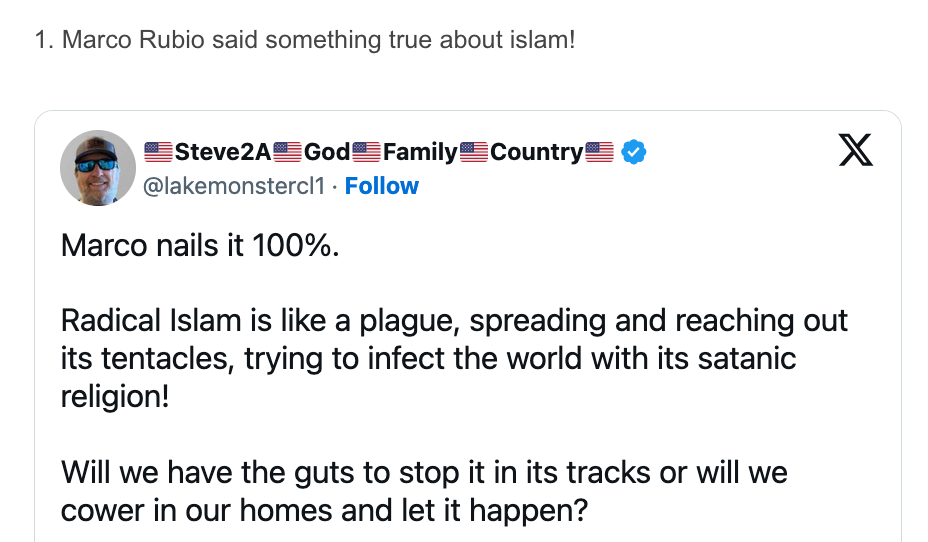Click the 'Marco nails it 100%.' line
Viewport: 928px width, 542px height.
200,245
